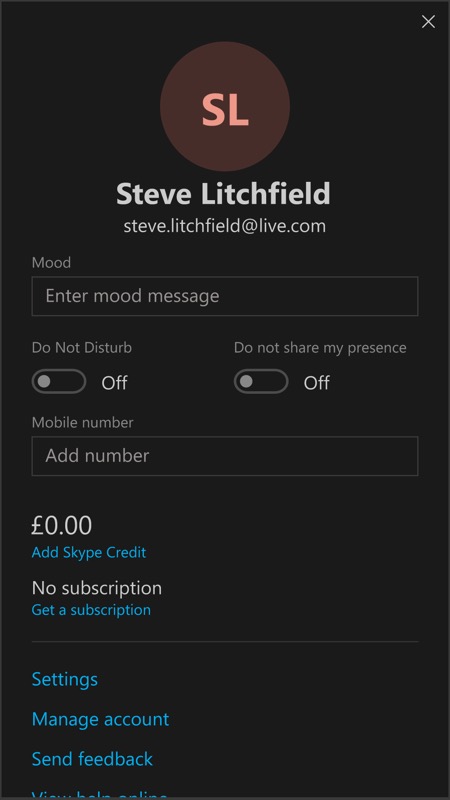Screen dimensions: 450x800
Task: Click the Add number mobile field
Action: coord(225,456)
